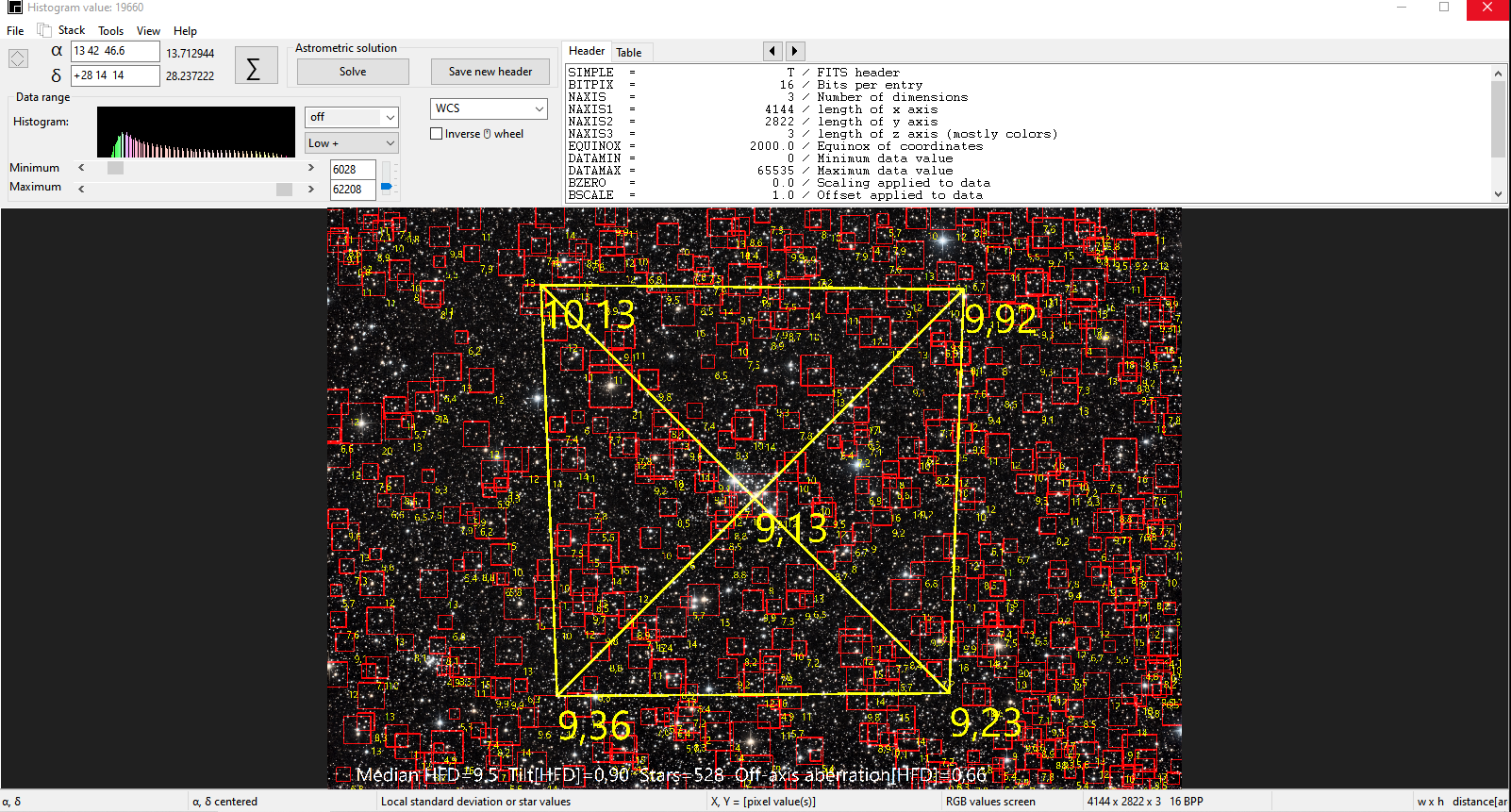Click the Maximum slider's left arrow

pyautogui.click(x=81, y=189)
